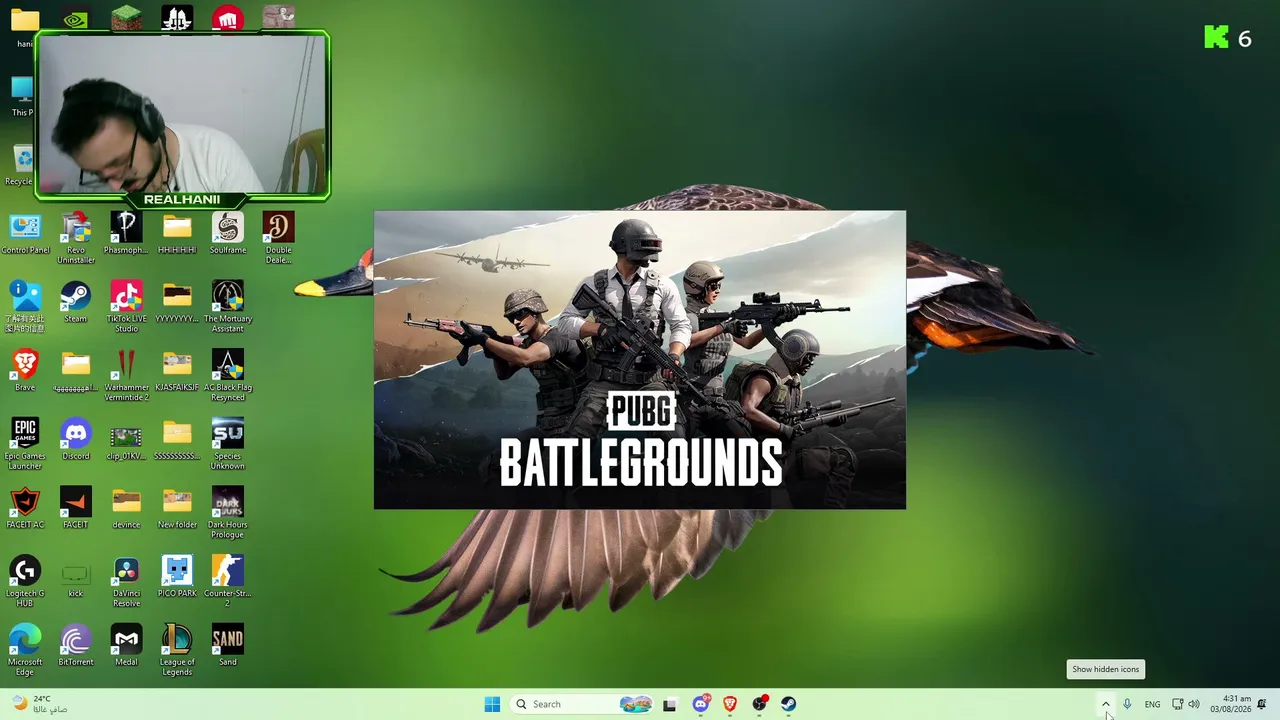Screen dimensions: 1280x720
Task: Open the volume speaker tray icon
Action: (x=1193, y=704)
